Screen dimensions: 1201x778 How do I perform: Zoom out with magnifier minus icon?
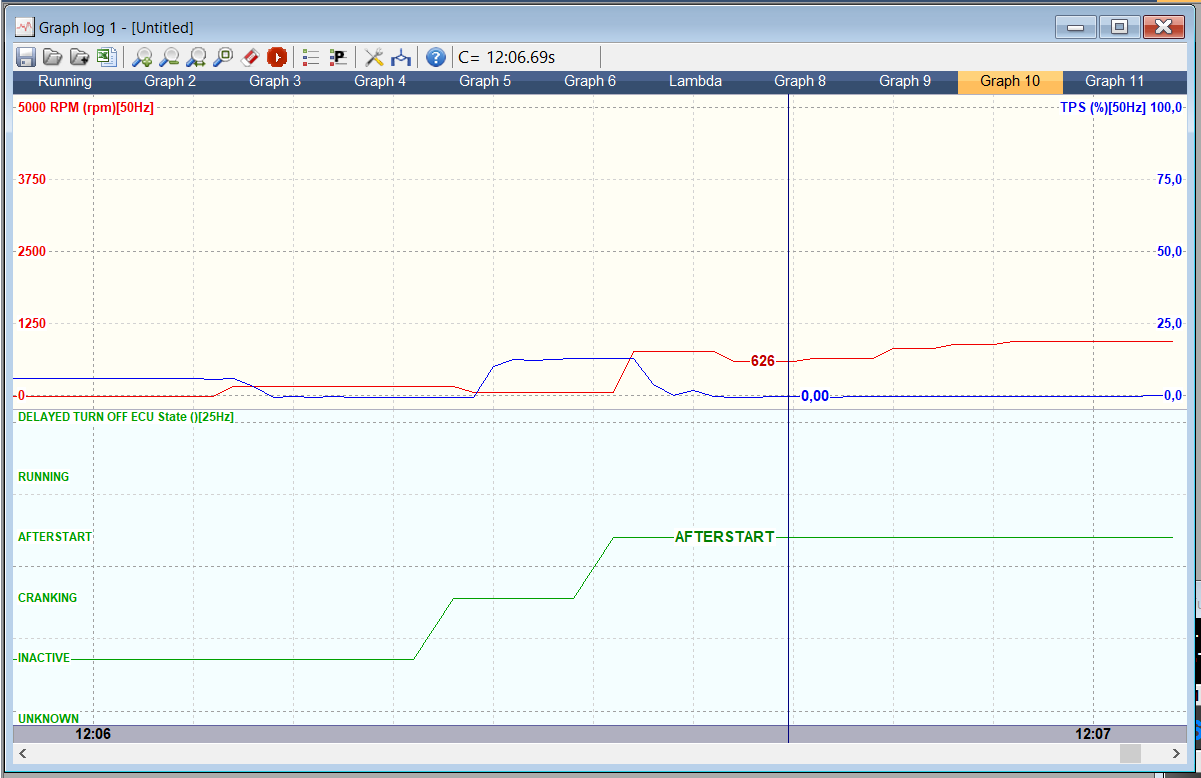pos(170,58)
